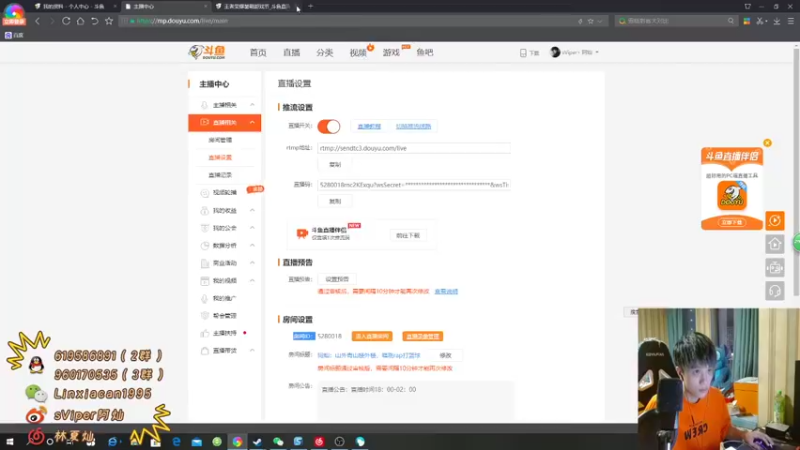Click the blue link after the red 预告 notice

click(446, 291)
